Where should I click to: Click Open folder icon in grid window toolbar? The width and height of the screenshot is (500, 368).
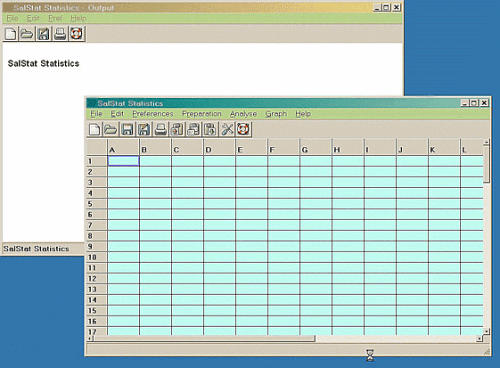click(x=111, y=129)
